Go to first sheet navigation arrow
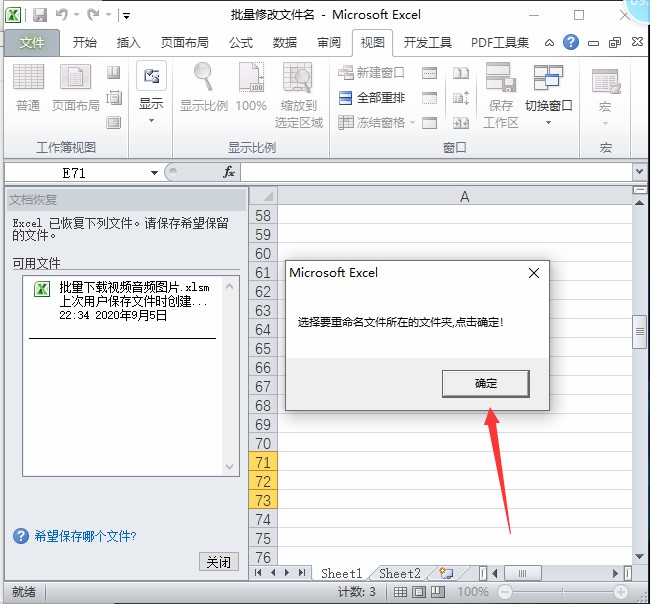Viewport: 650px width, 604px height. tap(258, 572)
